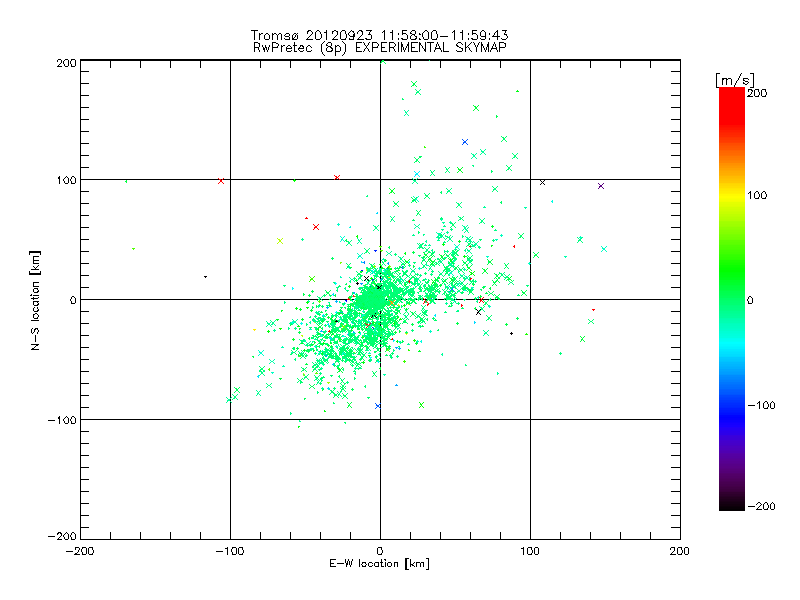Click the purple X marker in the scatter plot

point(601,186)
